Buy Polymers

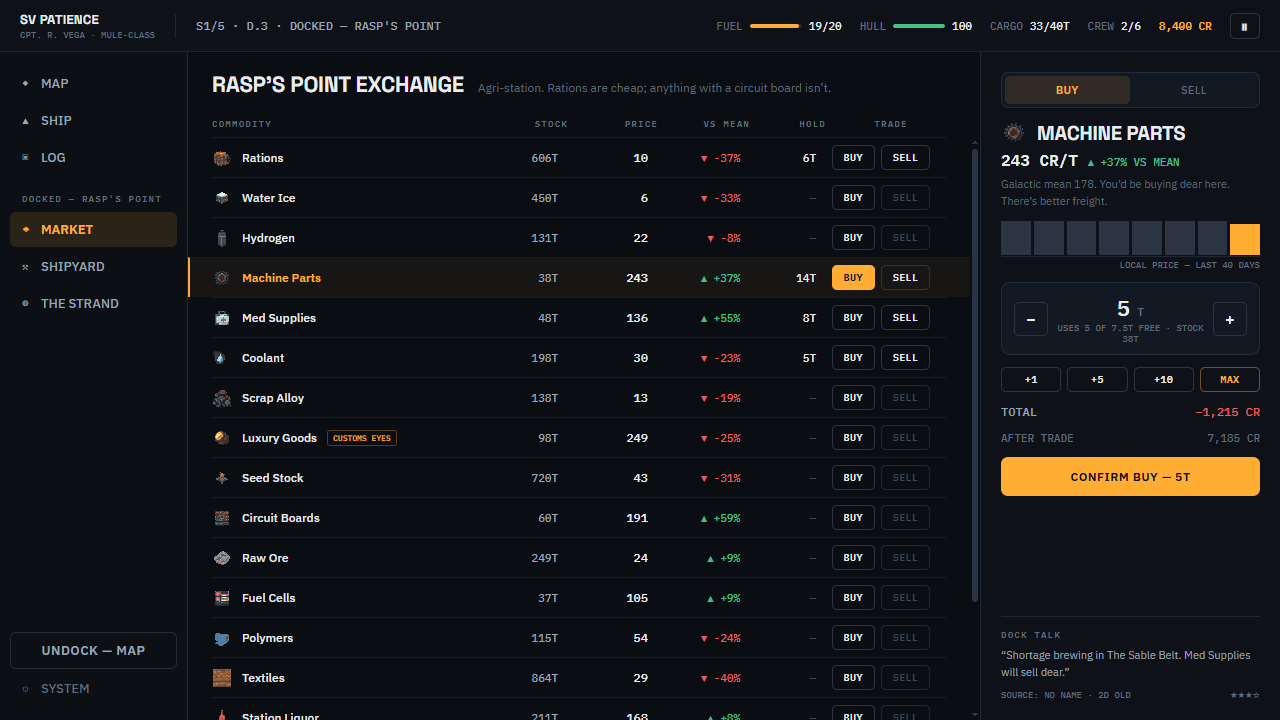pos(853,638)
